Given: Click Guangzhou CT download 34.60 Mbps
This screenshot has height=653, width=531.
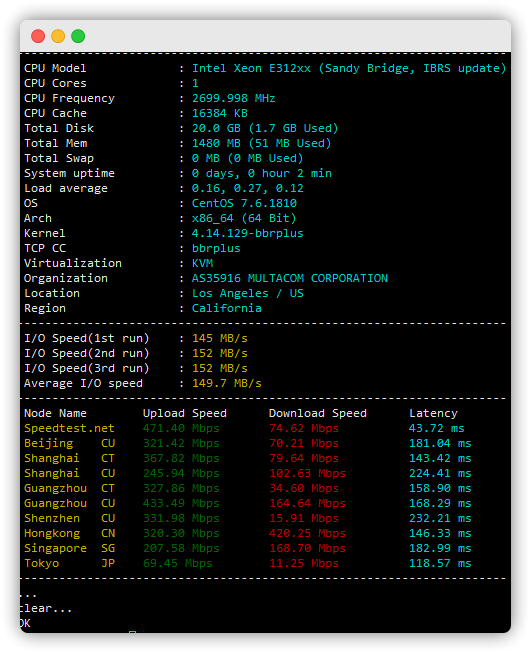Looking at the screenshot, I should click(x=304, y=488).
